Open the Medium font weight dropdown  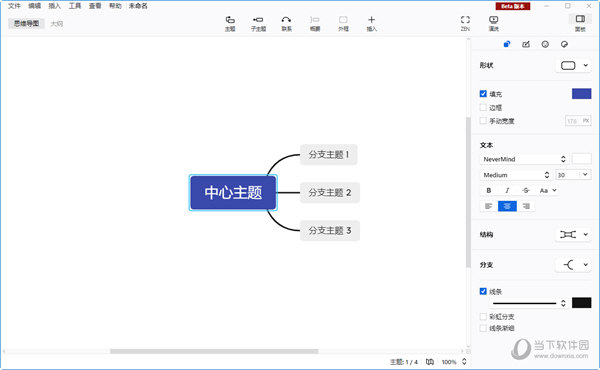(516, 175)
